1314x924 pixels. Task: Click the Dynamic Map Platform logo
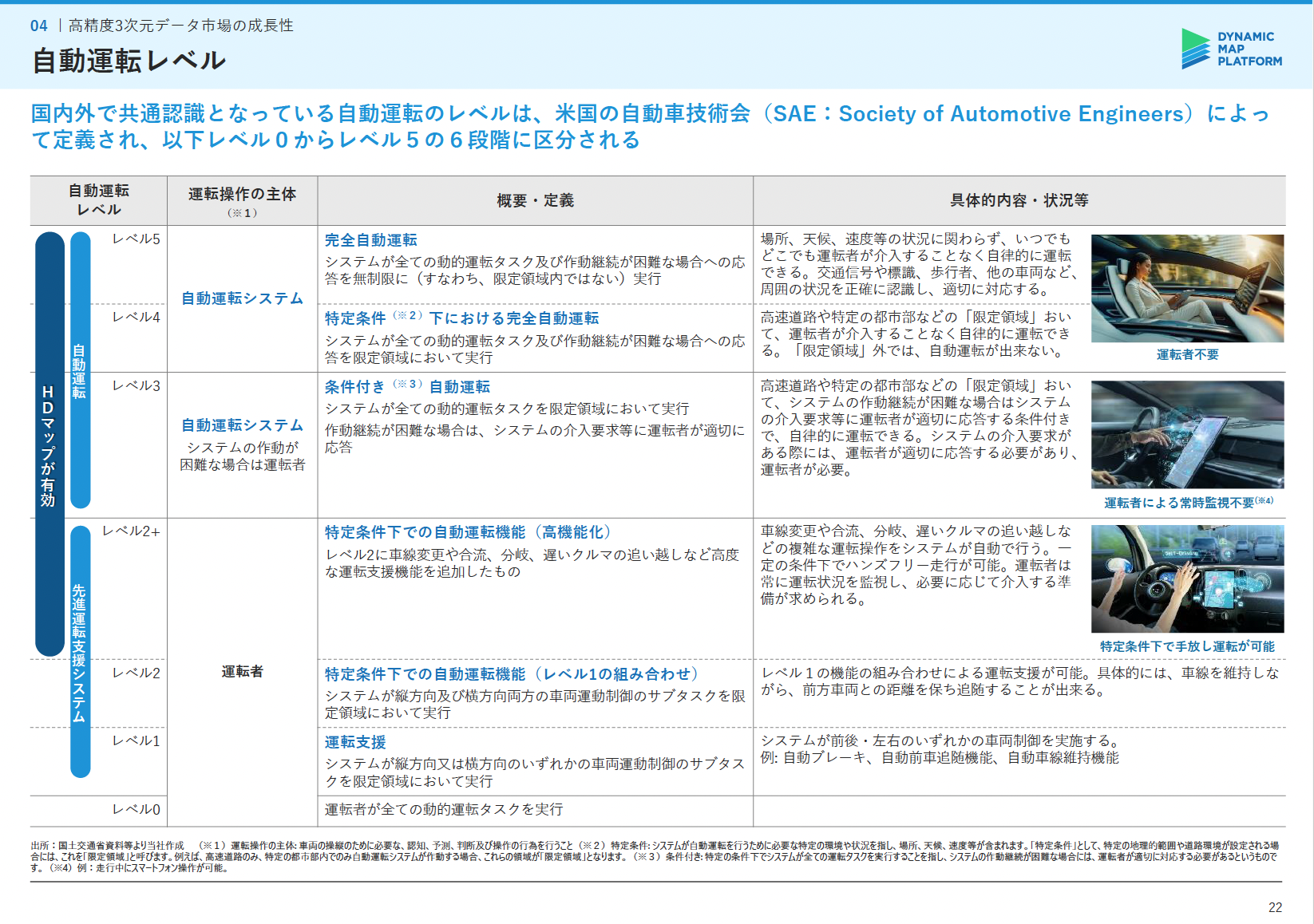[x=1232, y=49]
